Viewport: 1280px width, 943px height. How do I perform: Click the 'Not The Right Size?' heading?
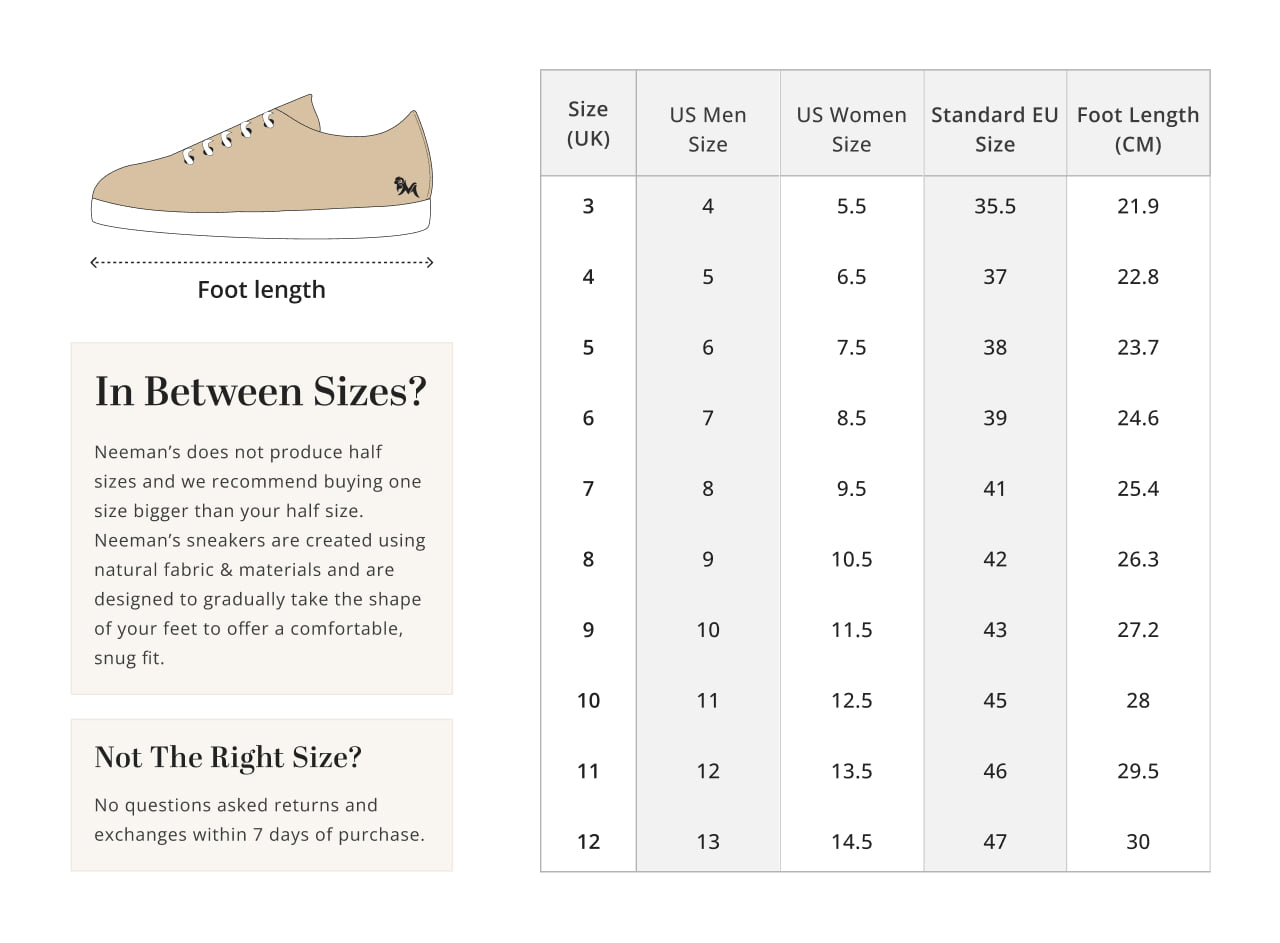[x=228, y=757]
